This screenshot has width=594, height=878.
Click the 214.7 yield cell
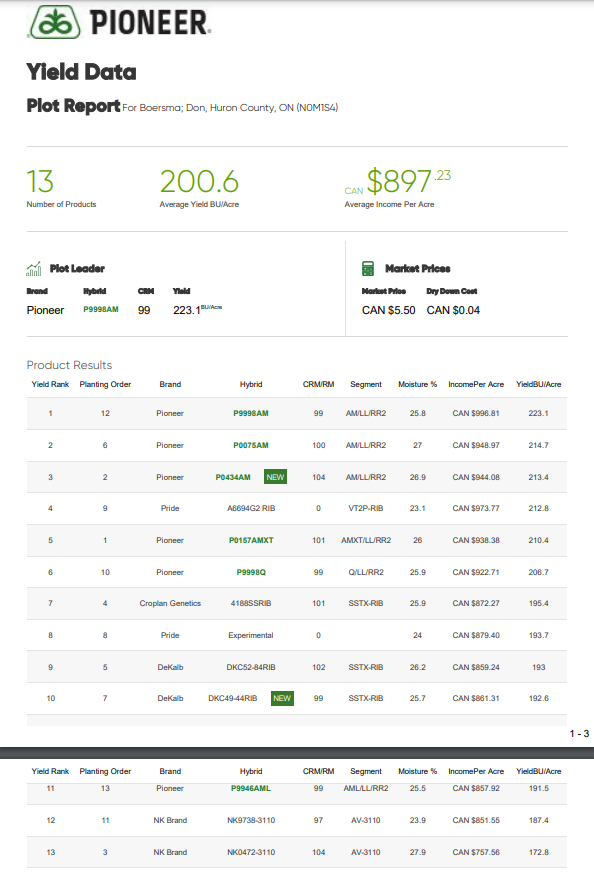[539, 445]
